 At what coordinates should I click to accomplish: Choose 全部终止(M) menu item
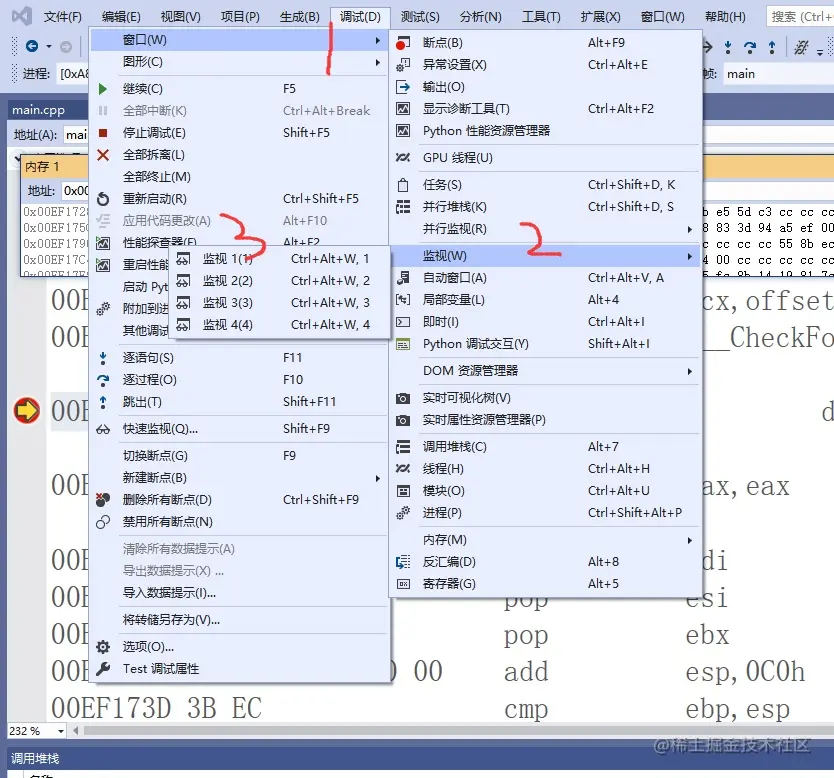click(238, 177)
